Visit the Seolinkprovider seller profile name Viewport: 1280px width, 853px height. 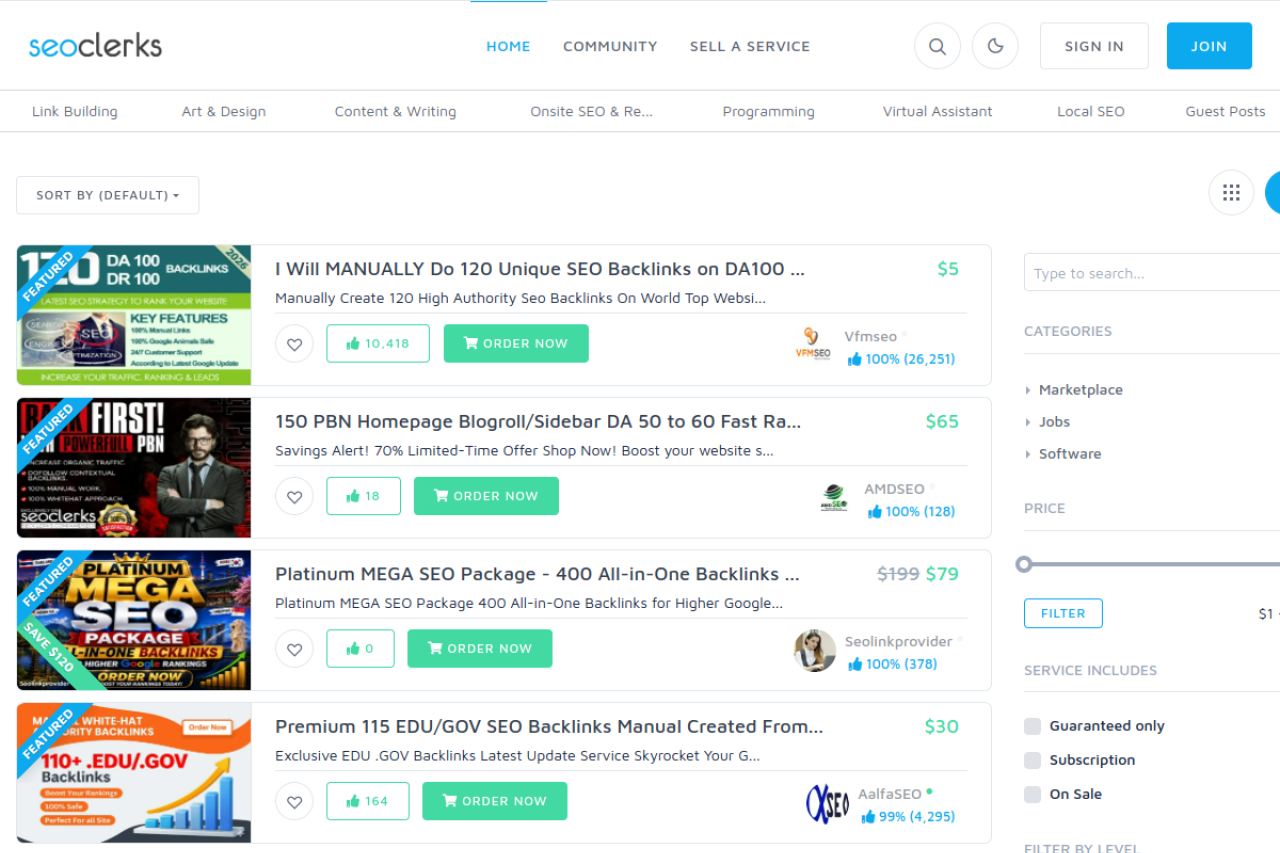(898, 642)
